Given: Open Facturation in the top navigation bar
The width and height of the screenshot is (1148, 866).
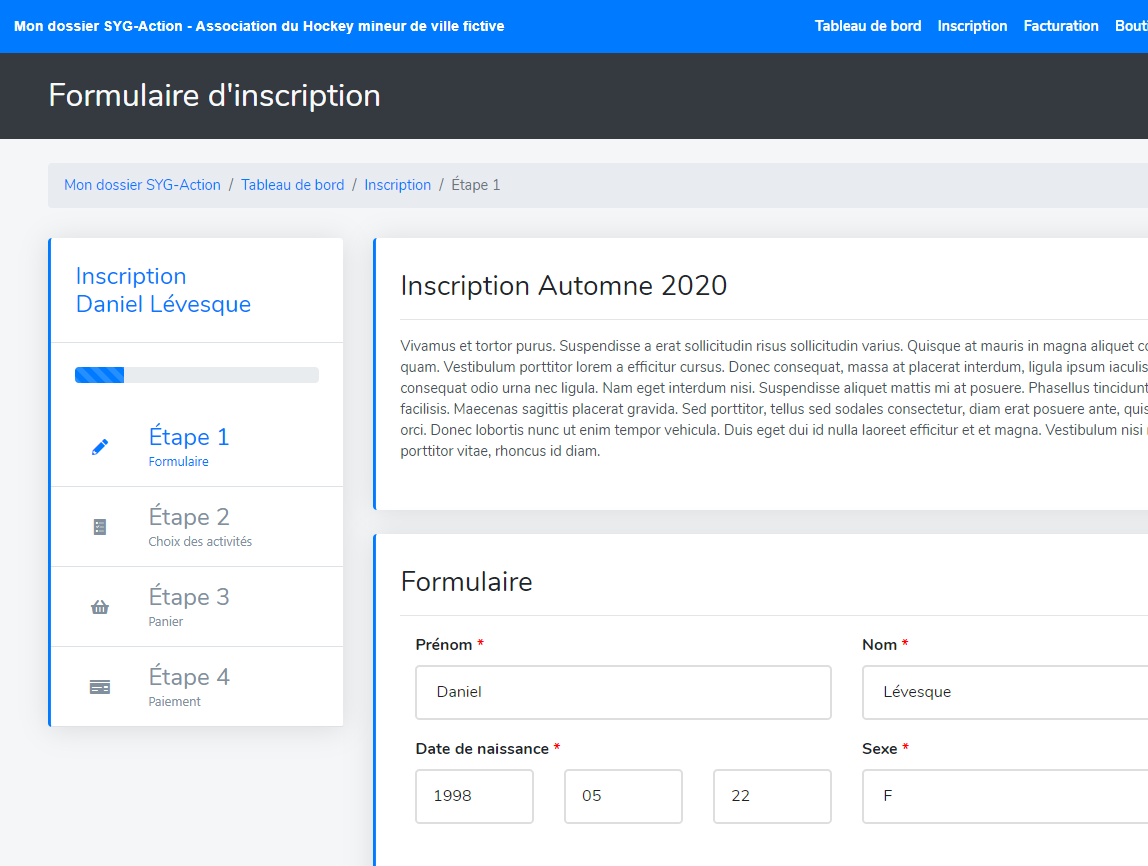Looking at the screenshot, I should (x=1060, y=26).
